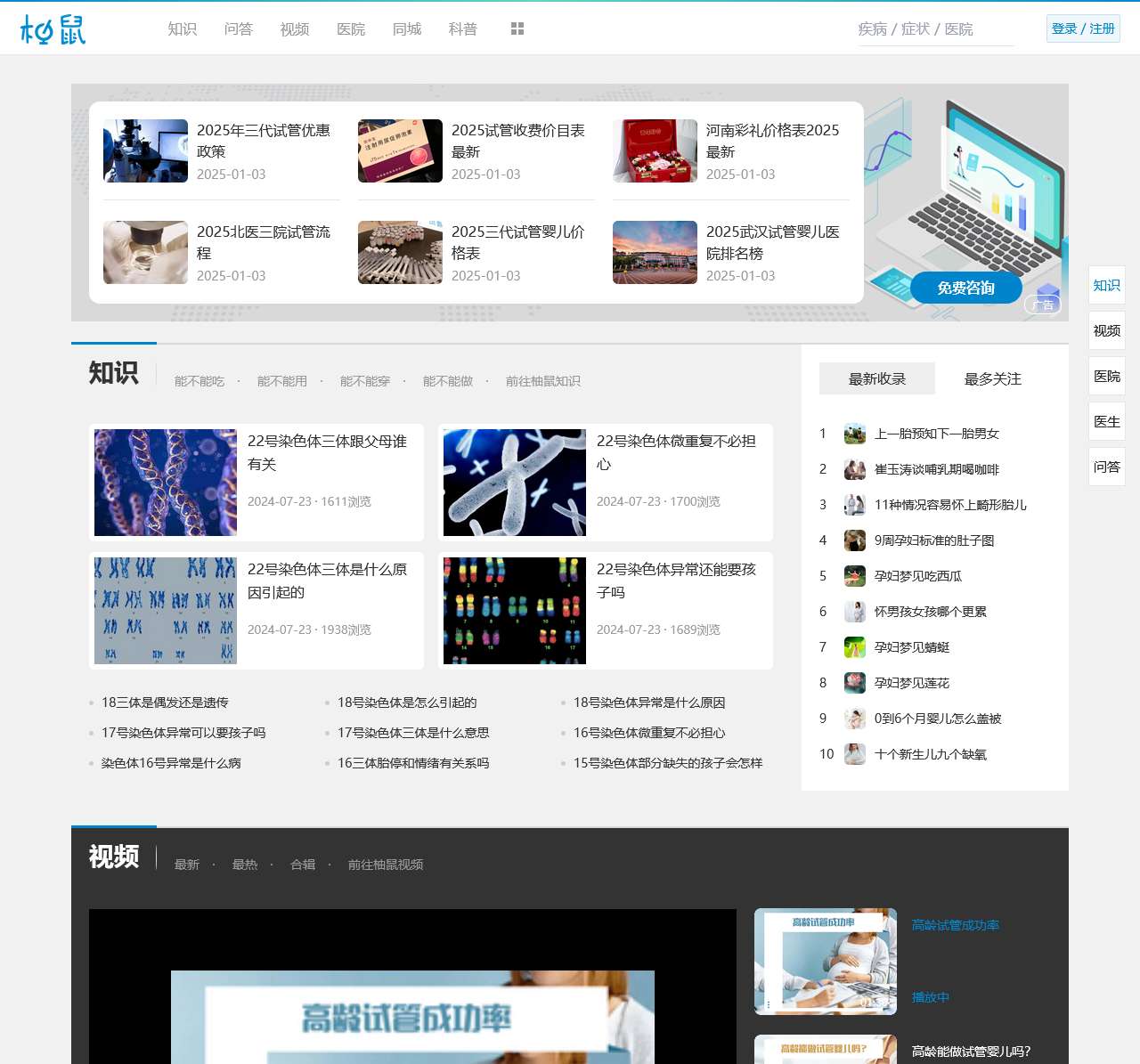Viewport: 1140px width, 1064px height.
Task: Switch to the 最多关注 tab
Action: coord(992,379)
